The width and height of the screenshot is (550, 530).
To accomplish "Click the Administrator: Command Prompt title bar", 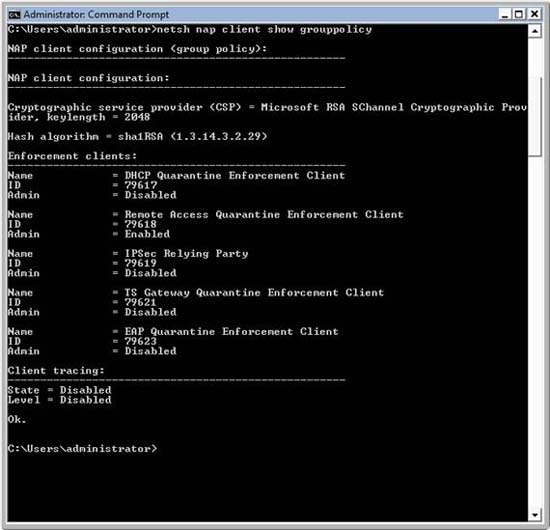I will pos(253,15).
